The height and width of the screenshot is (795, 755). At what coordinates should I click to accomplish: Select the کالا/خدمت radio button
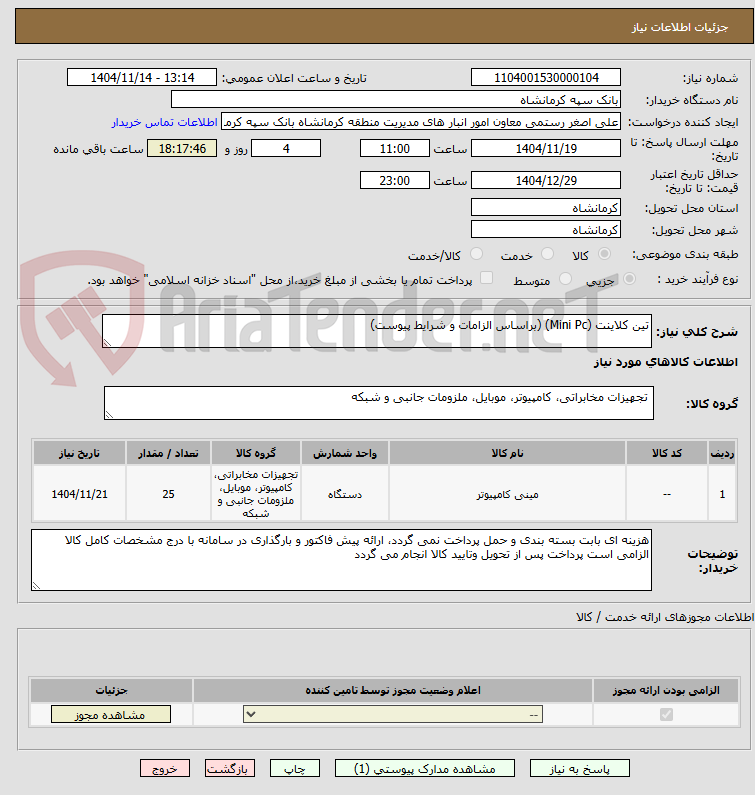tap(476, 254)
